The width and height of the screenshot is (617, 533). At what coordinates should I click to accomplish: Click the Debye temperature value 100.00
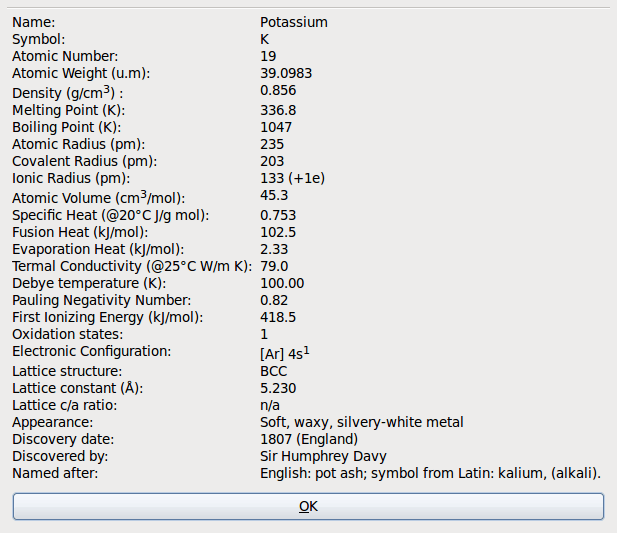click(282, 283)
